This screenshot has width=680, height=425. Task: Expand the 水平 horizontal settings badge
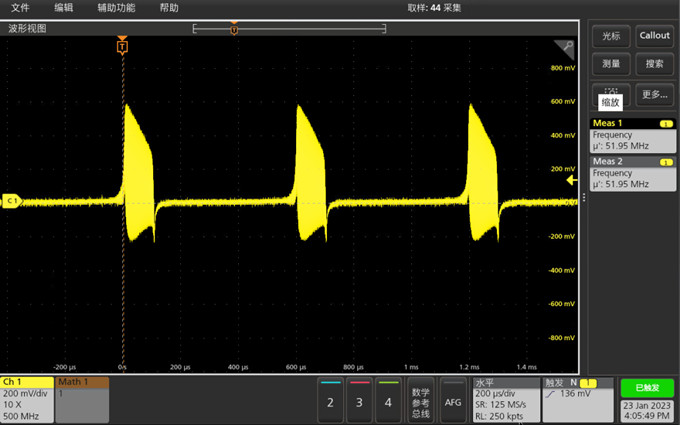pos(505,399)
